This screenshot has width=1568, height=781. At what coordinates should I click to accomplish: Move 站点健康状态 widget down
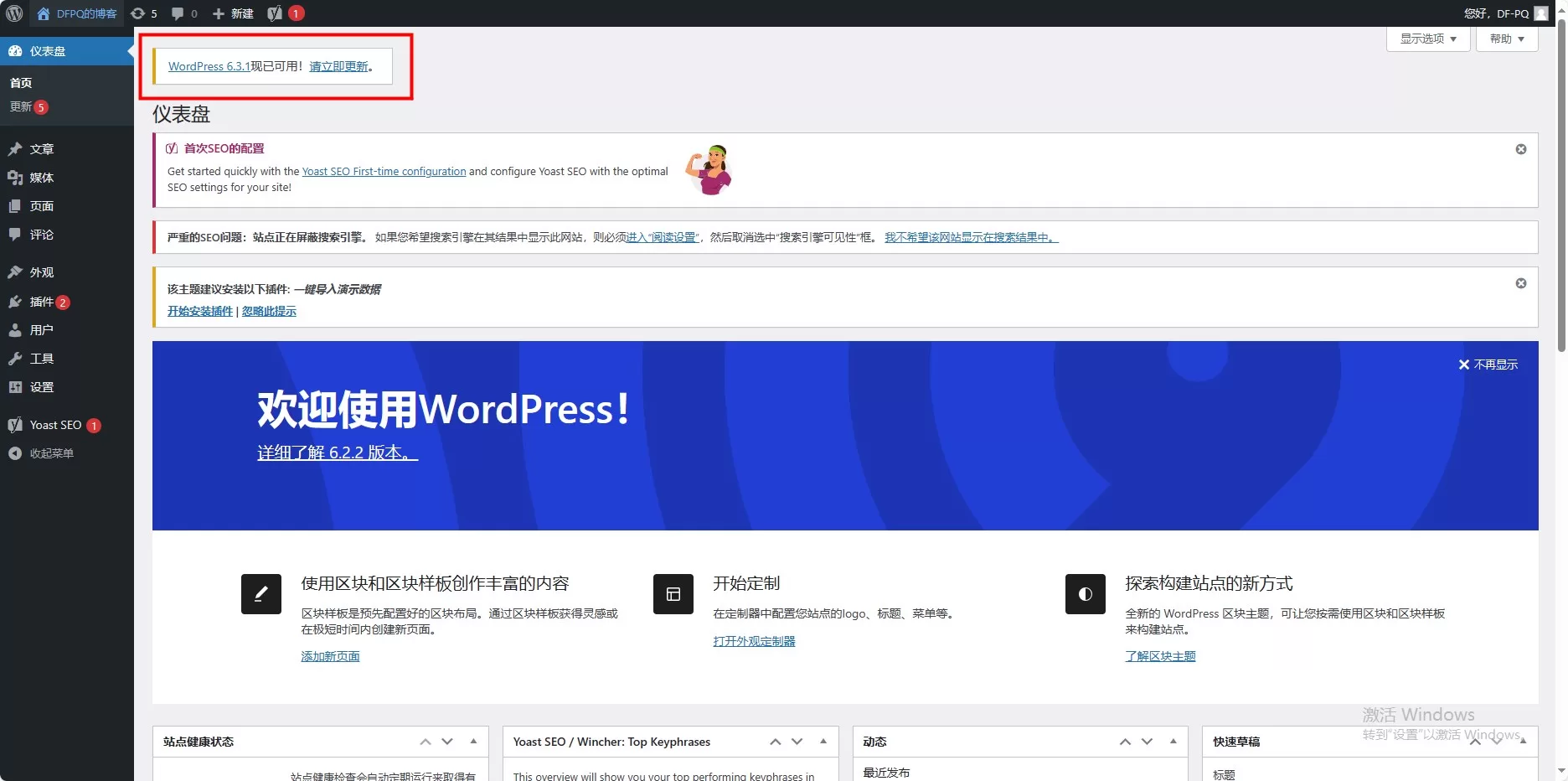(447, 742)
